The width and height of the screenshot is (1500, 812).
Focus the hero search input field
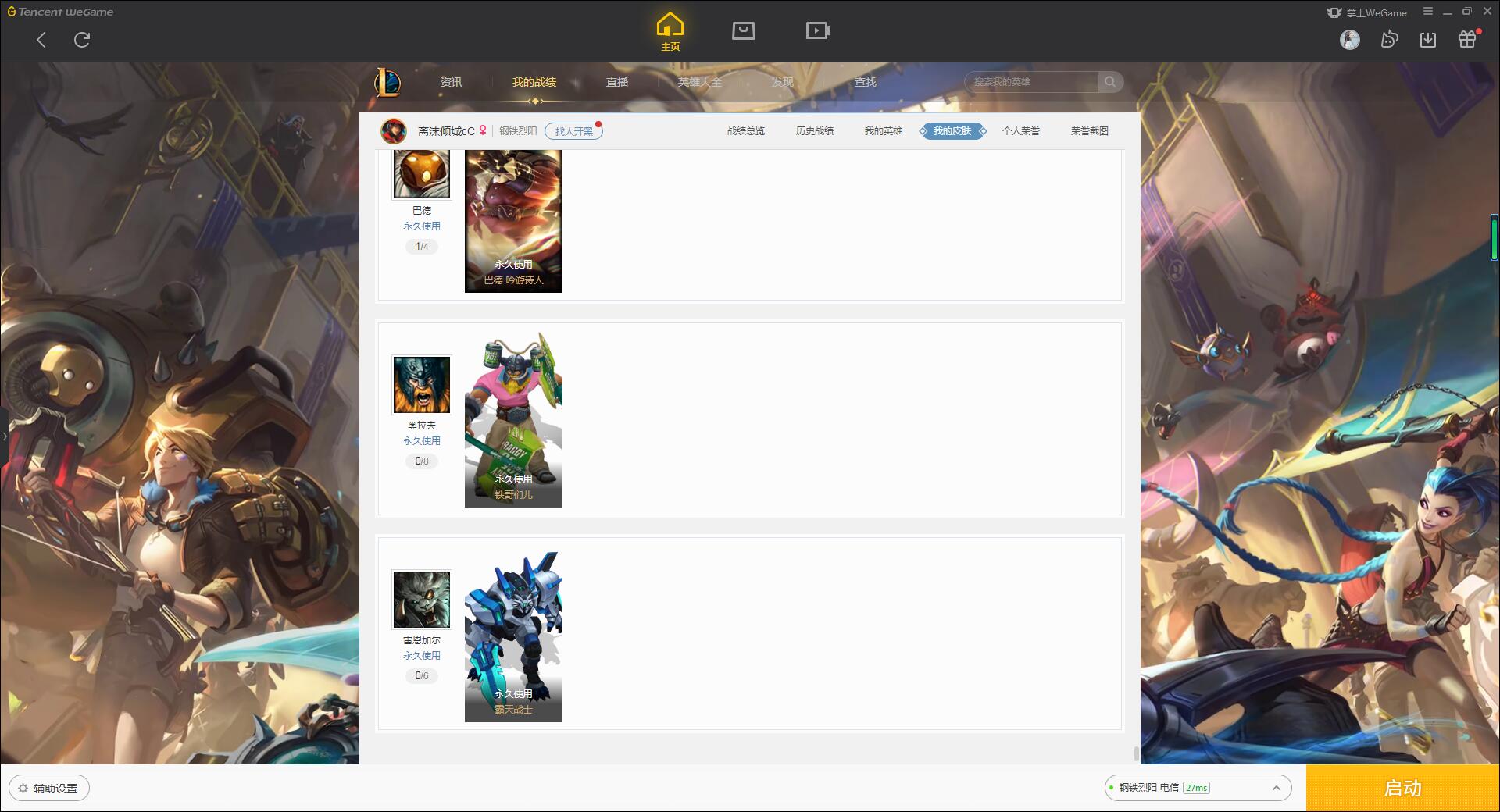tap(1032, 82)
